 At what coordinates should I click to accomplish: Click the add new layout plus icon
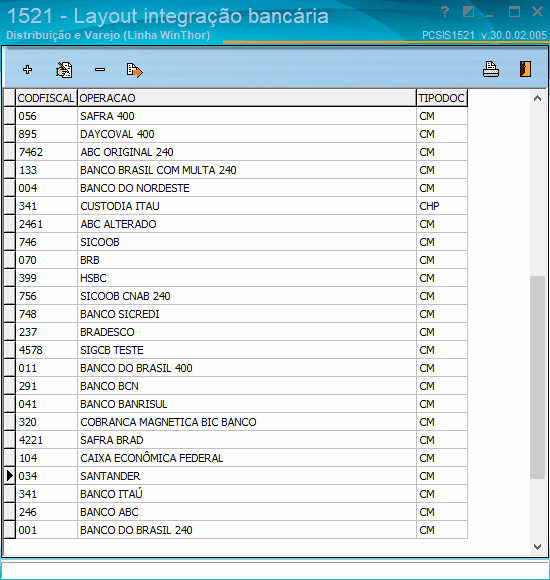[x=27, y=70]
